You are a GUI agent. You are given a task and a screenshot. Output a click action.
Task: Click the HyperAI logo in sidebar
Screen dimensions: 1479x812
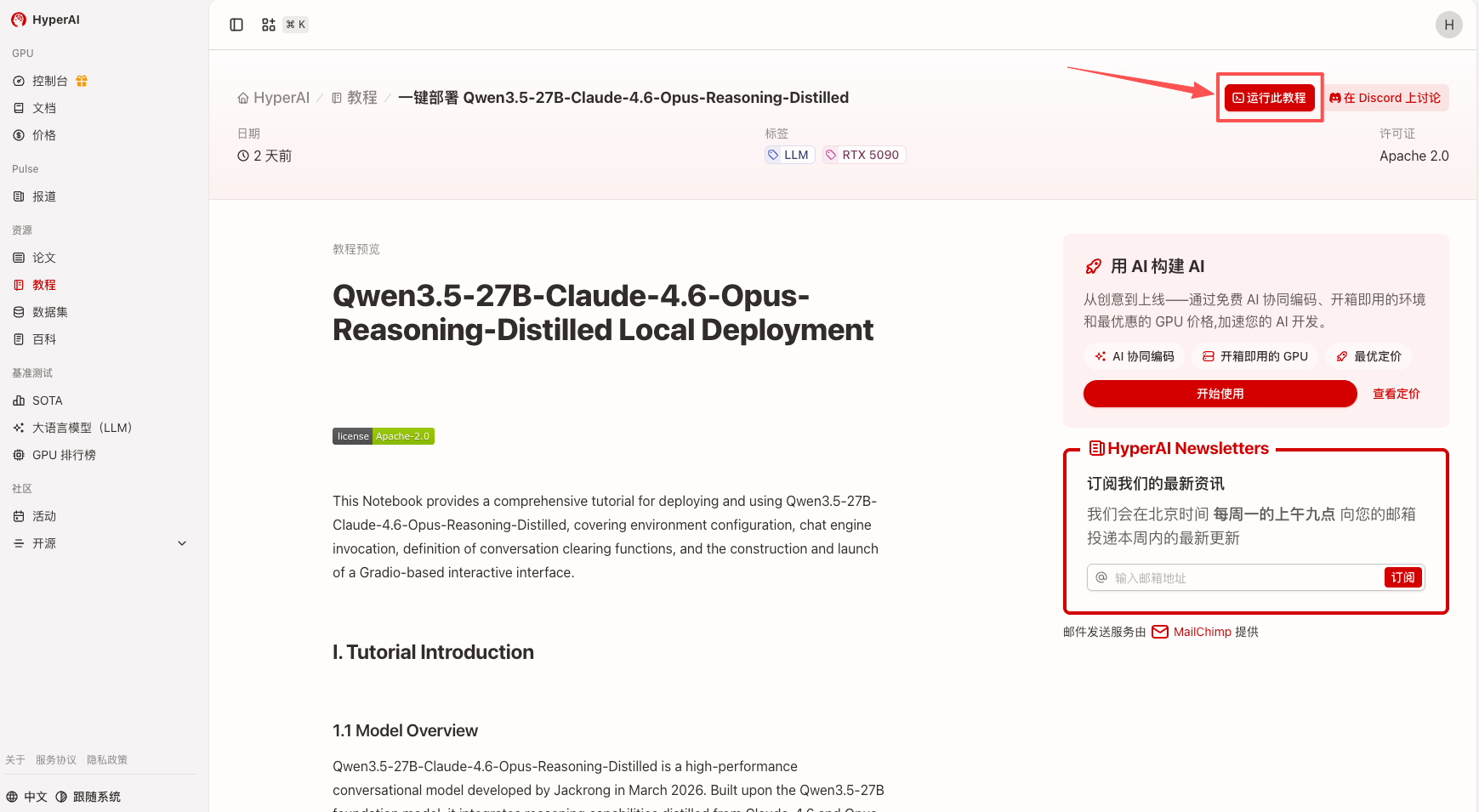click(46, 20)
